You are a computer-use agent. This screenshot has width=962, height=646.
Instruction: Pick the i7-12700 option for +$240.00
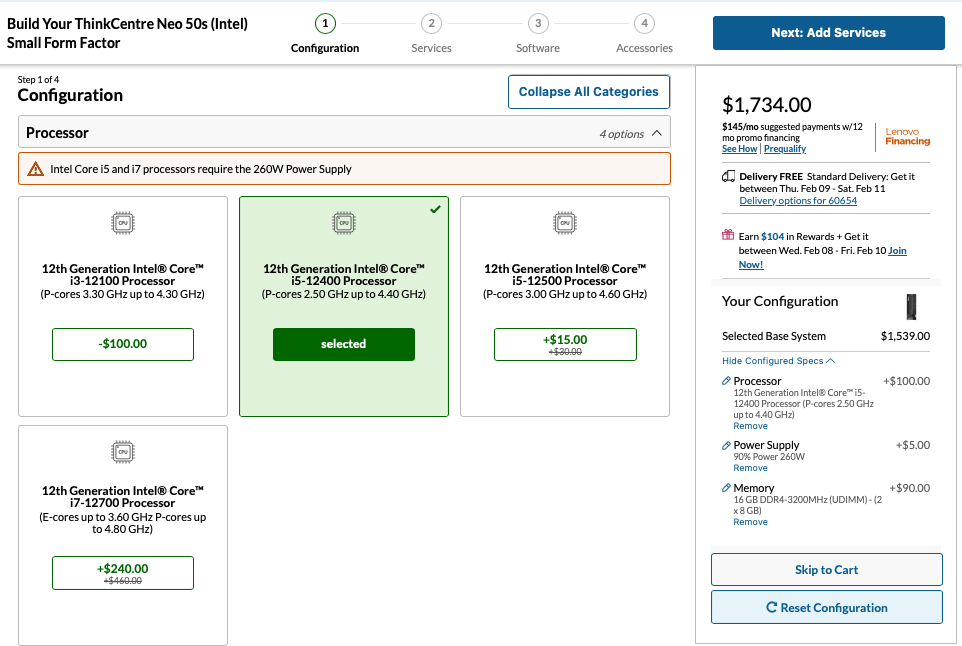(123, 573)
